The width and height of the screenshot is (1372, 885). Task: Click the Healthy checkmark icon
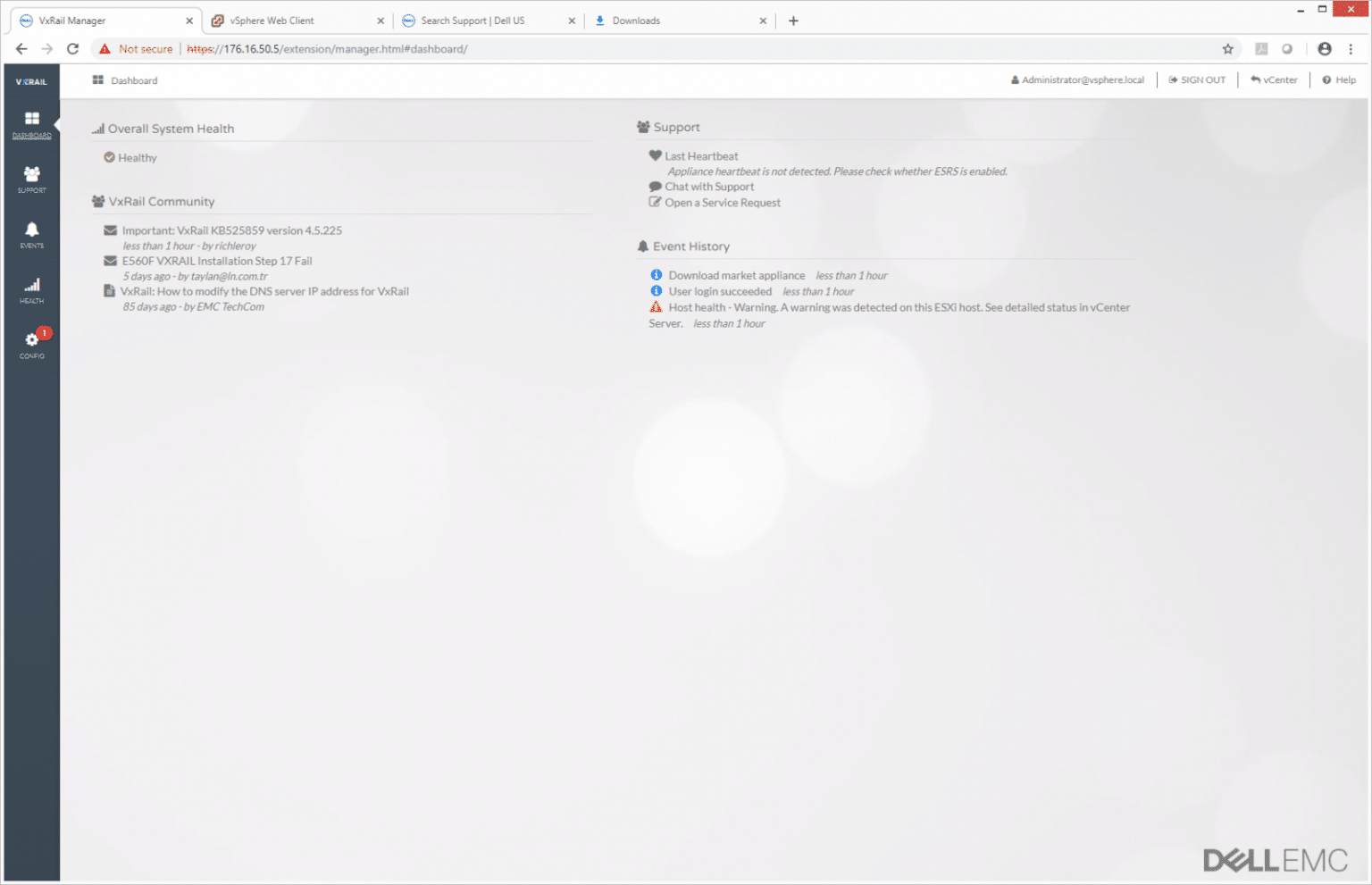click(109, 157)
